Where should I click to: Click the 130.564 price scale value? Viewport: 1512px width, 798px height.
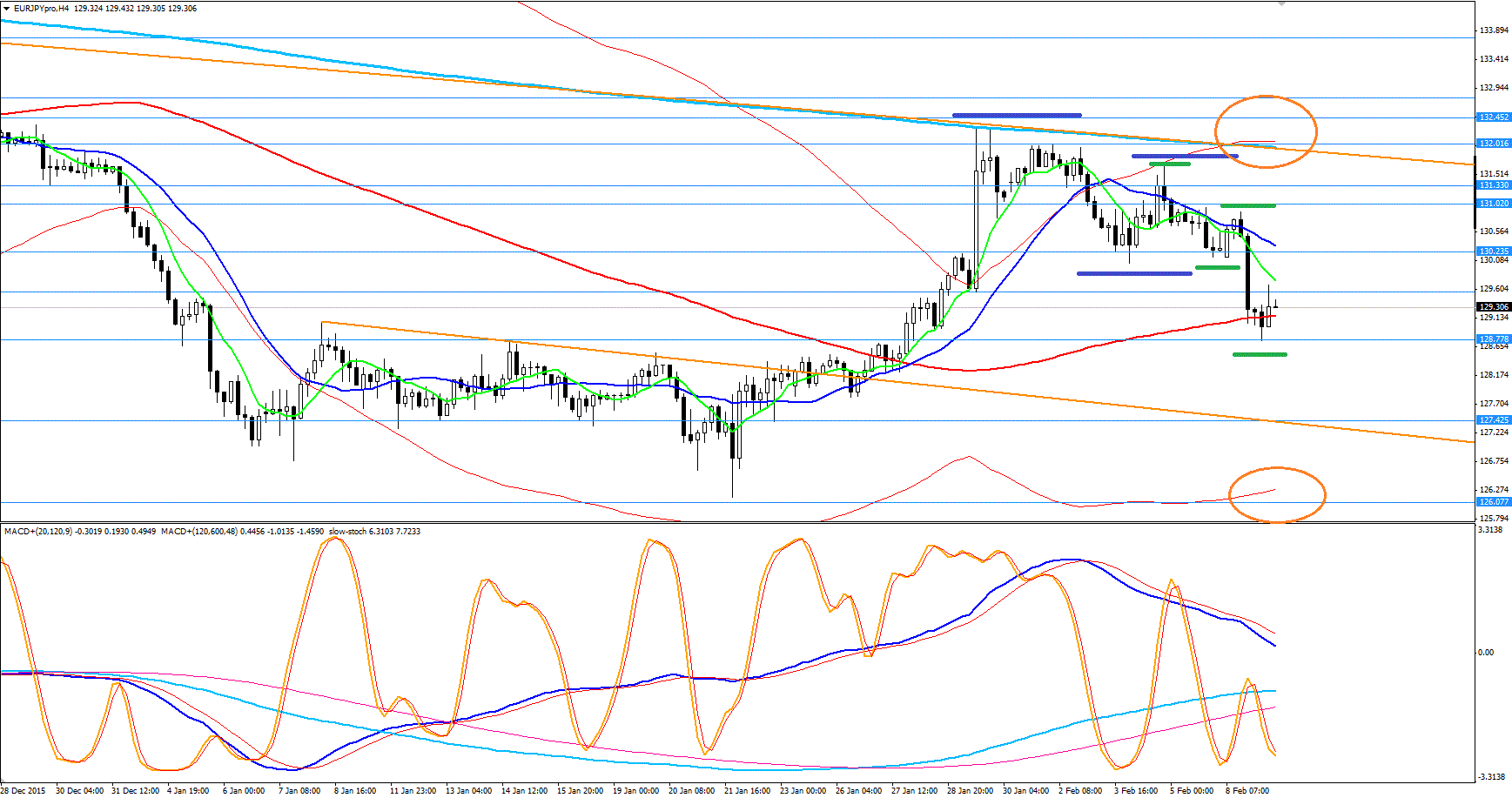(1494, 231)
